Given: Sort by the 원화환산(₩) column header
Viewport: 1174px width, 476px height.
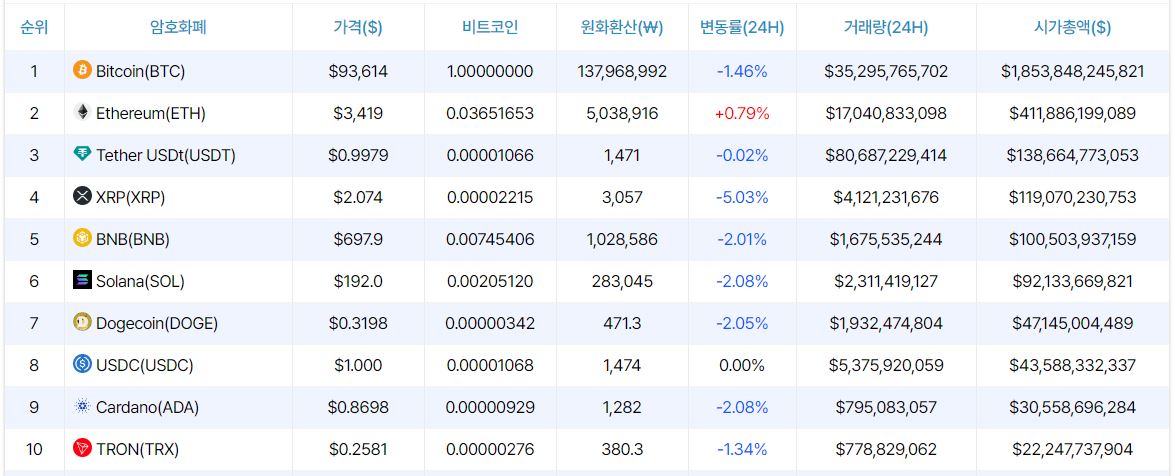Looking at the screenshot, I should pyautogui.click(x=622, y=28).
